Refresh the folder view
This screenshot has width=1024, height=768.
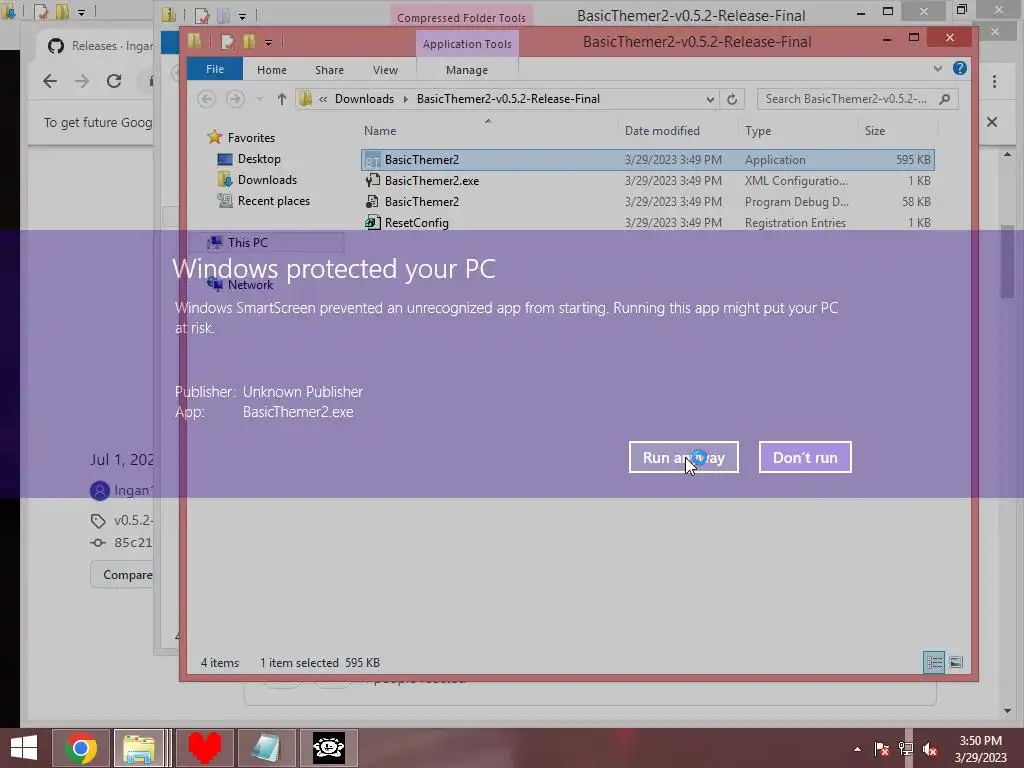(732, 99)
